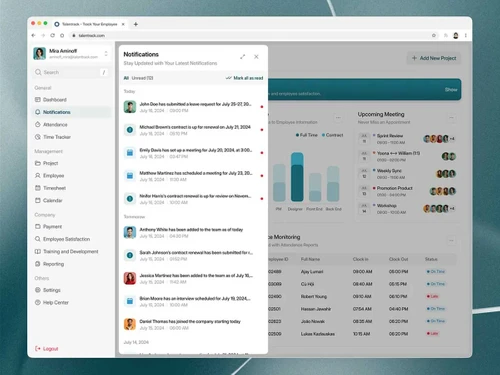Click the Settings gear icon
The image size is (500, 375).
[x=38, y=290]
